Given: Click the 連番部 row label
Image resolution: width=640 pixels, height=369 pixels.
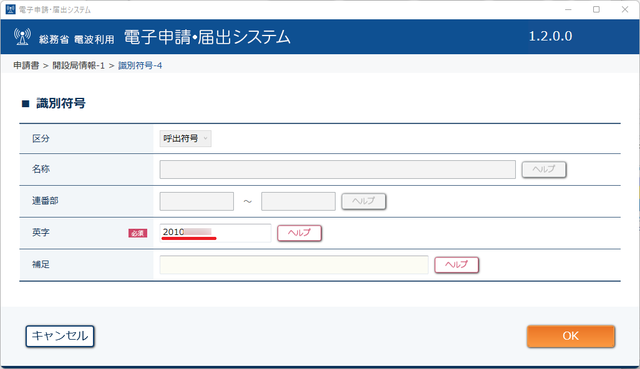Looking at the screenshot, I should [45, 201].
